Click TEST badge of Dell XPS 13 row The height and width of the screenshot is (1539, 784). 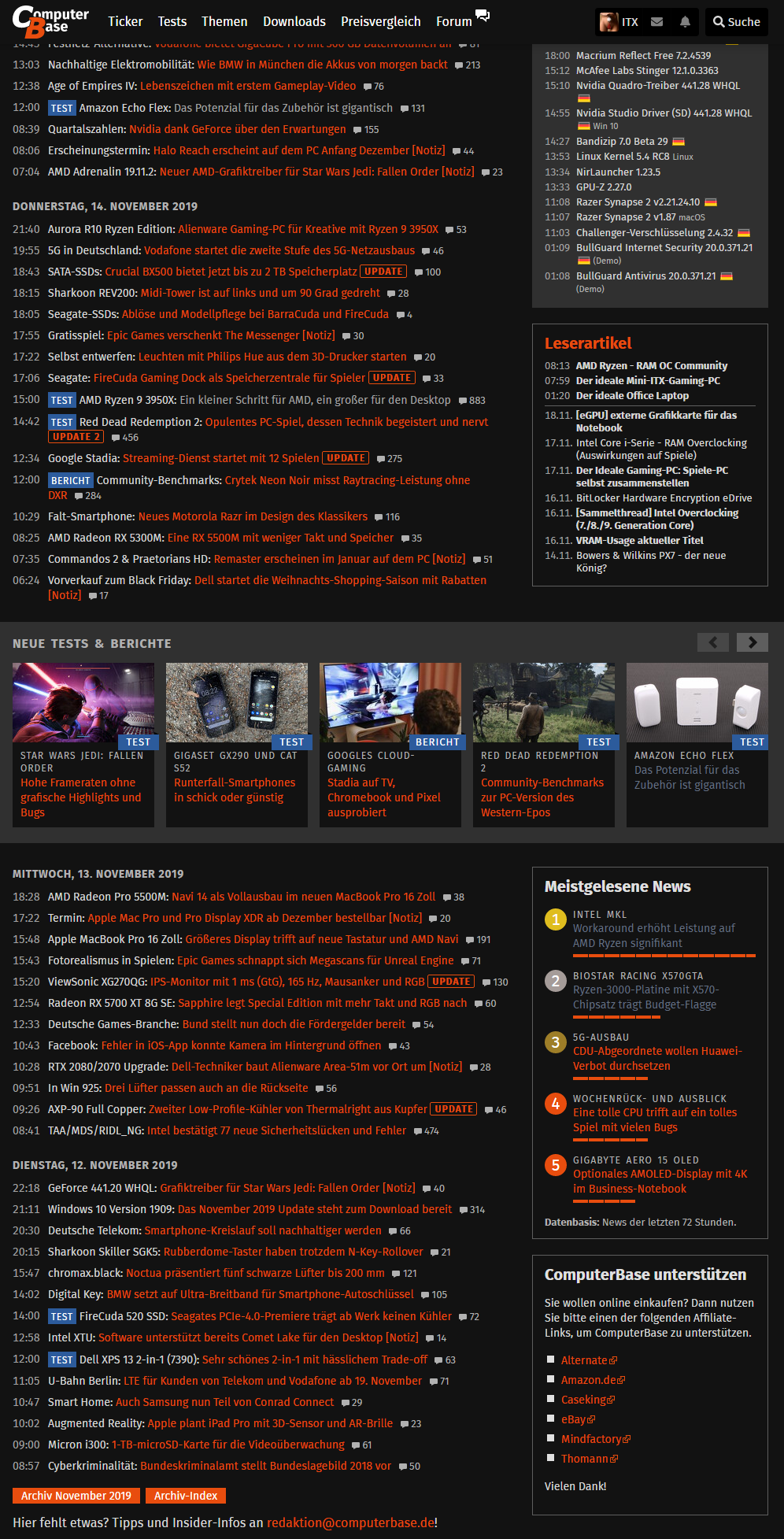click(x=61, y=1360)
